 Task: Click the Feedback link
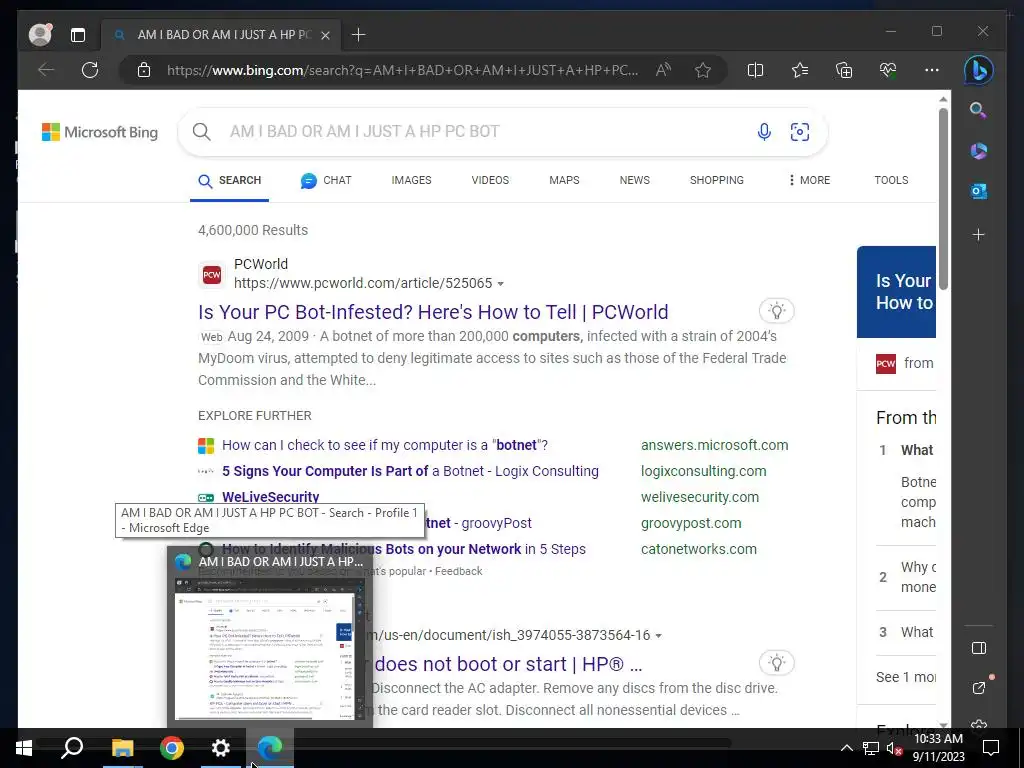click(x=458, y=571)
